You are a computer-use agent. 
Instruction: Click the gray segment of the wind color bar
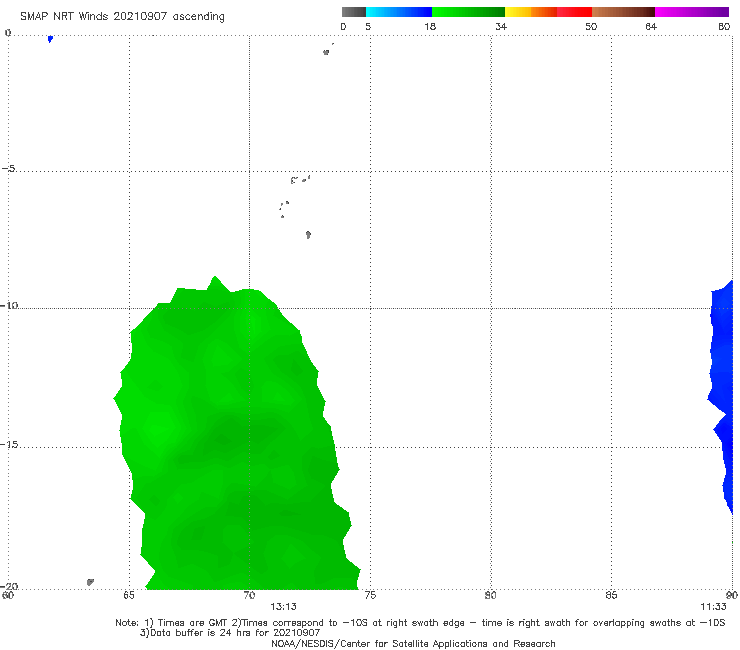click(x=354, y=12)
